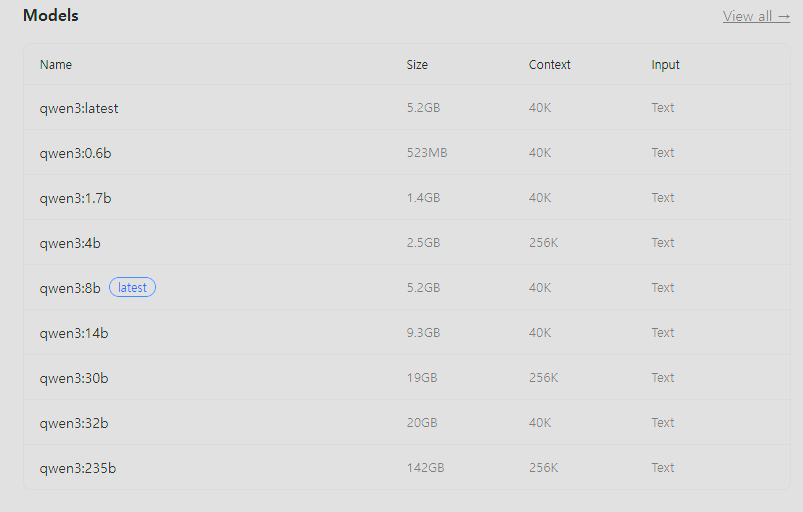Open the "View all" models link

pos(756,16)
